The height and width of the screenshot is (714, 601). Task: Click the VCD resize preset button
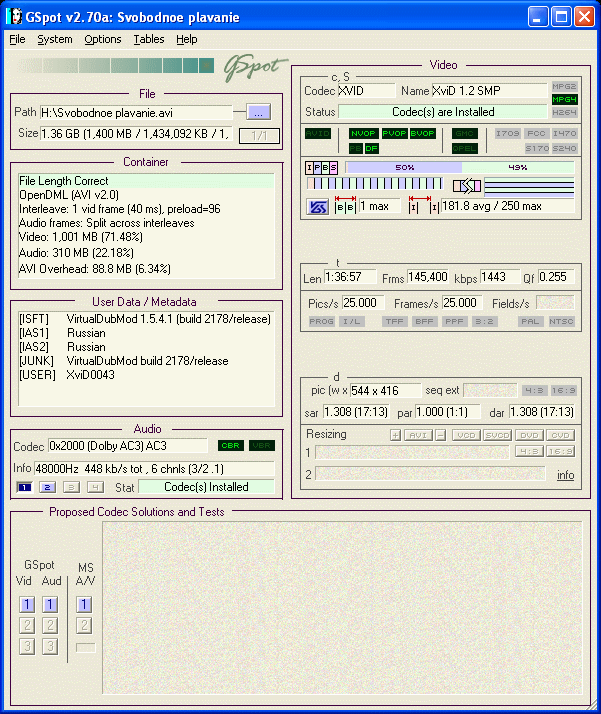point(467,435)
